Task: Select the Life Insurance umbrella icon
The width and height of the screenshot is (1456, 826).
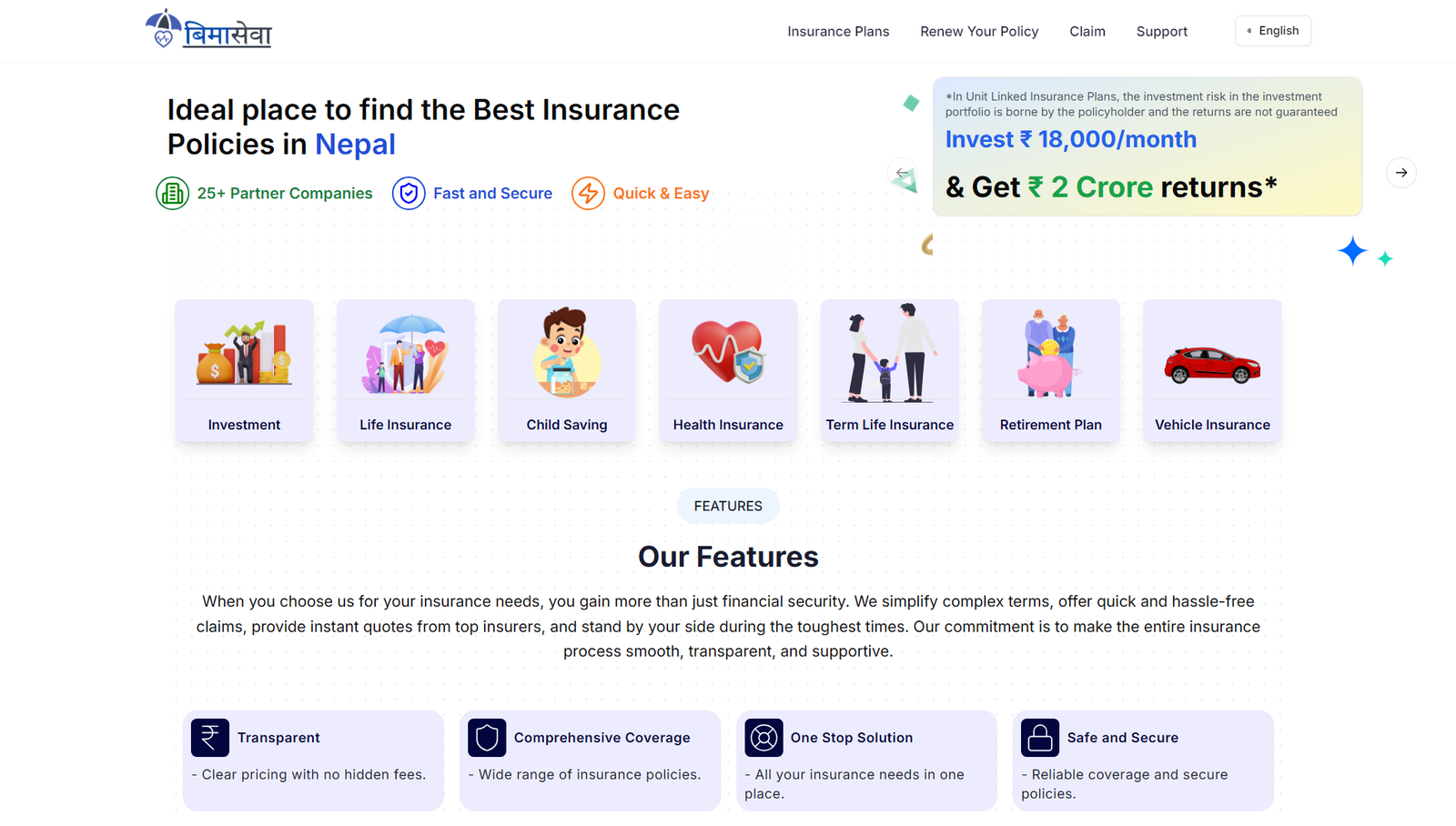Action: 406,354
